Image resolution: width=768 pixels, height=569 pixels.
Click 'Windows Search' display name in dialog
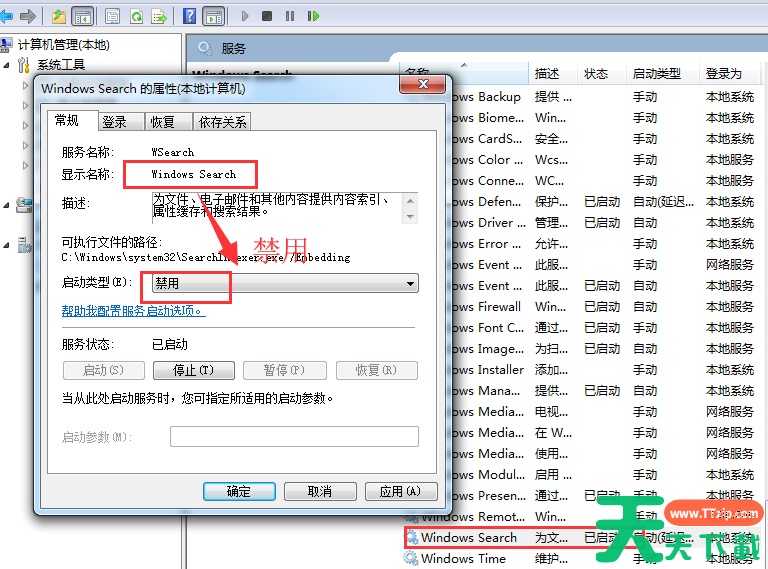[193, 174]
